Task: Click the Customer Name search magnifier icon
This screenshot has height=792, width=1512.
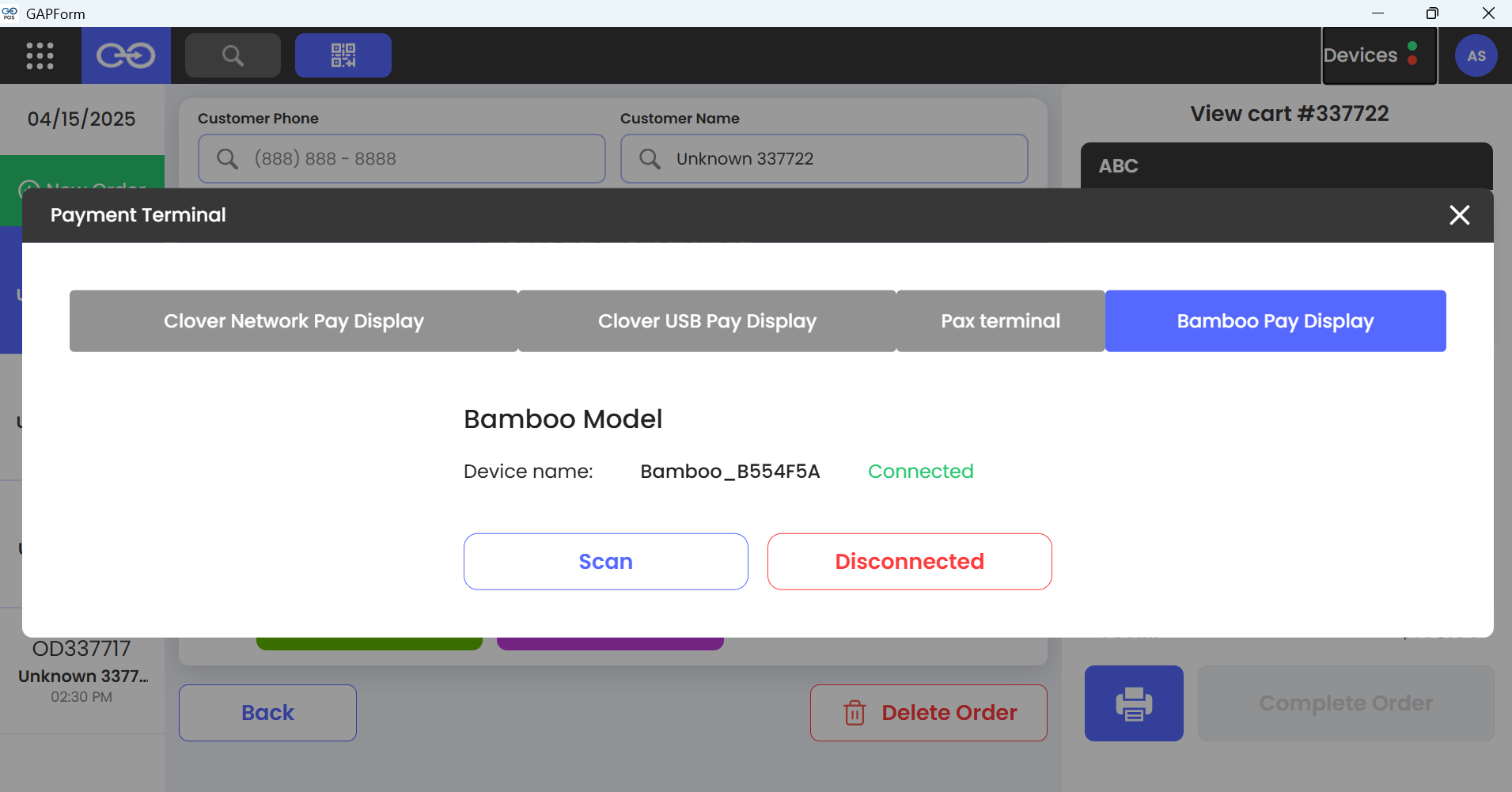Action: [650, 159]
